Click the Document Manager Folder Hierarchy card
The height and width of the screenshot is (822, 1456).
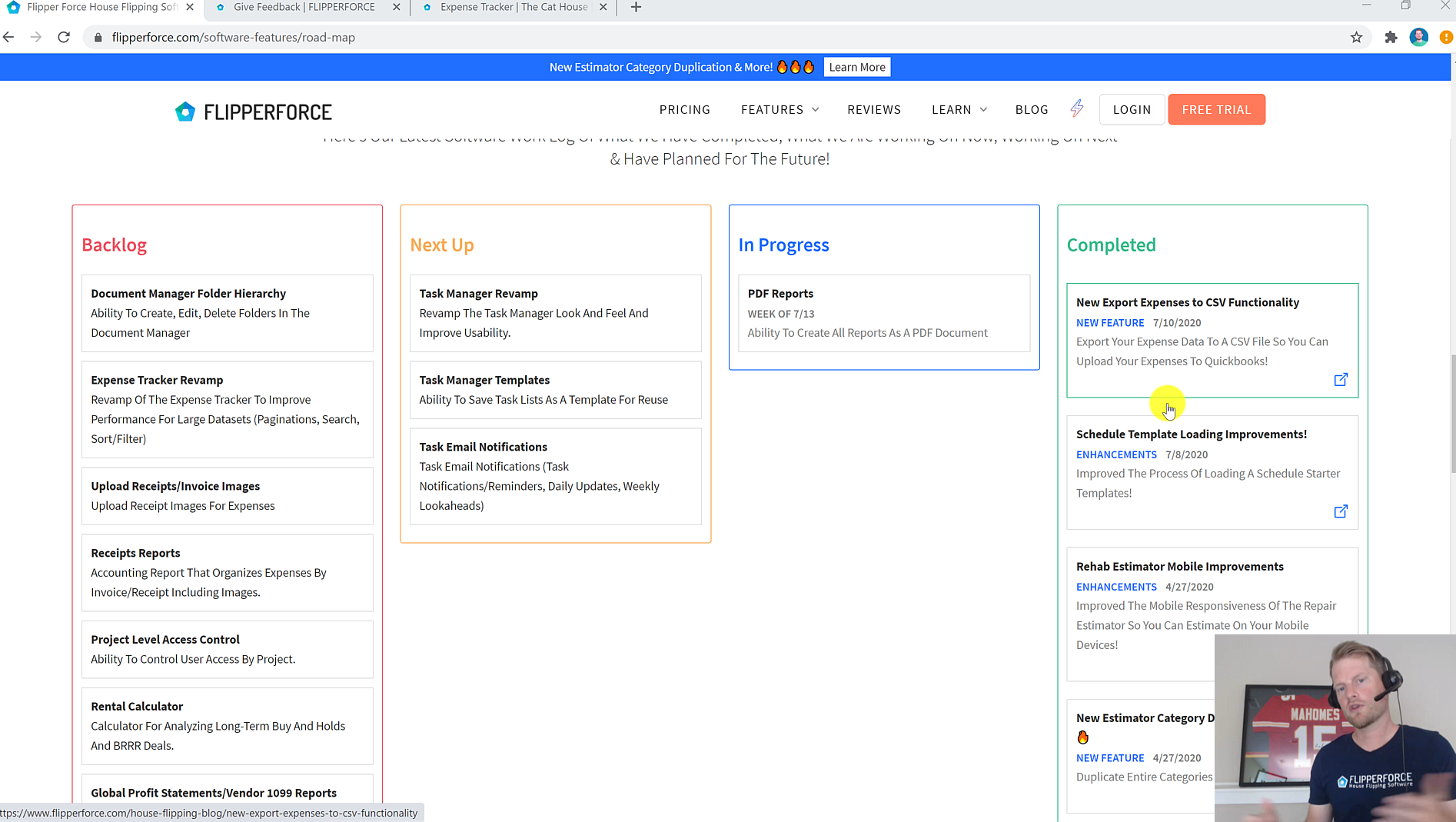click(227, 313)
